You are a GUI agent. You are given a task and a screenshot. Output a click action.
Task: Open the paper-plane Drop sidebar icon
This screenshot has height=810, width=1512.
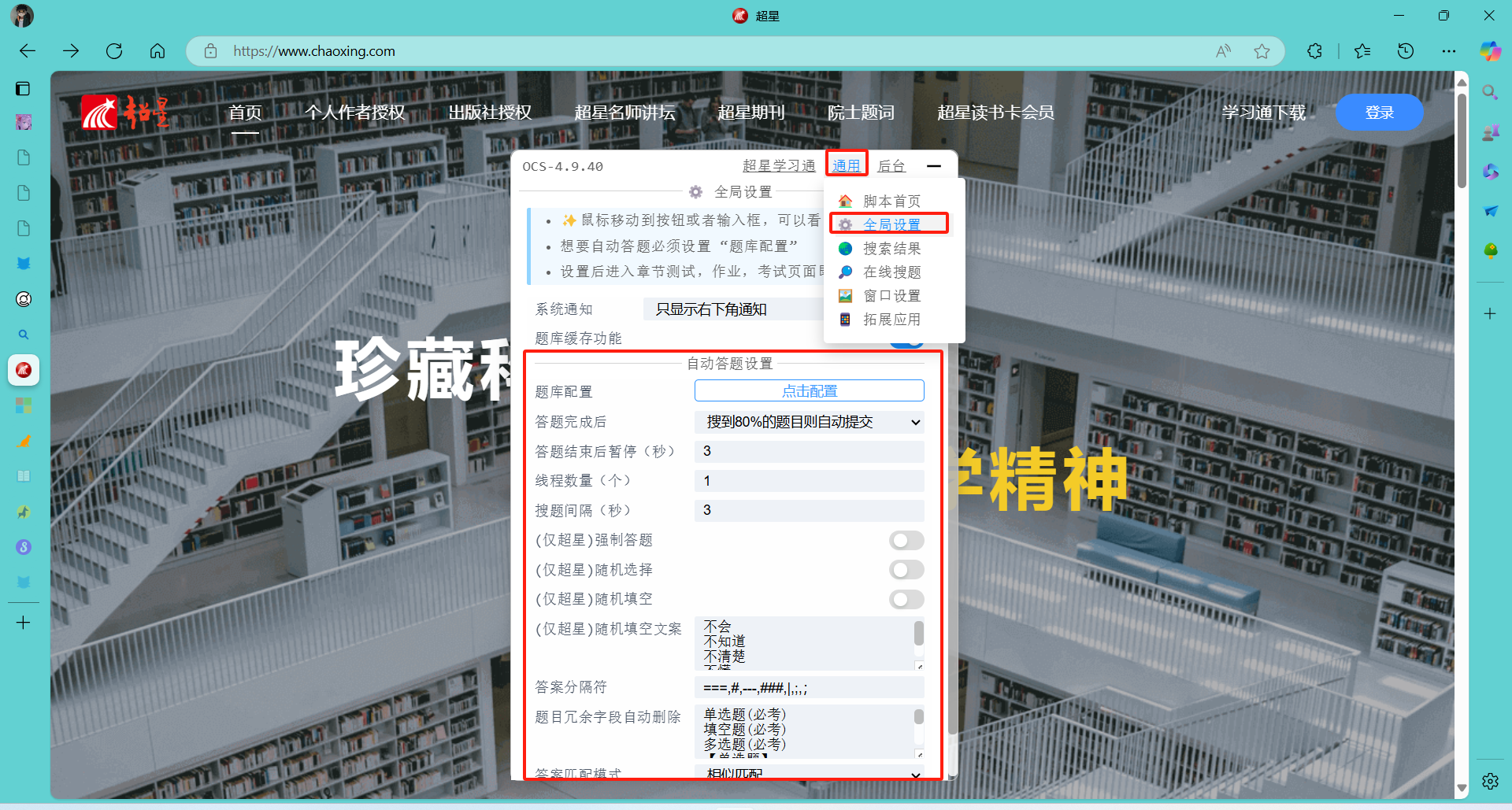pos(1490,211)
